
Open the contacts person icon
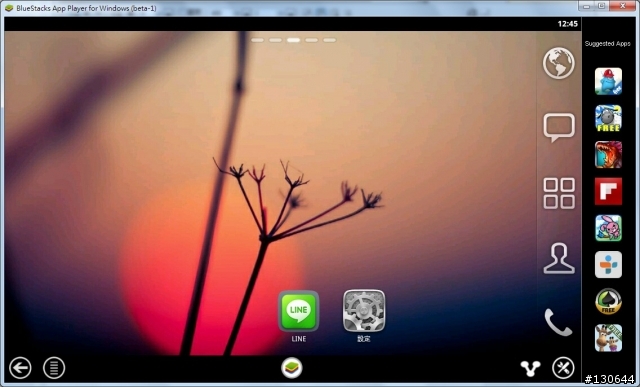tap(559, 258)
